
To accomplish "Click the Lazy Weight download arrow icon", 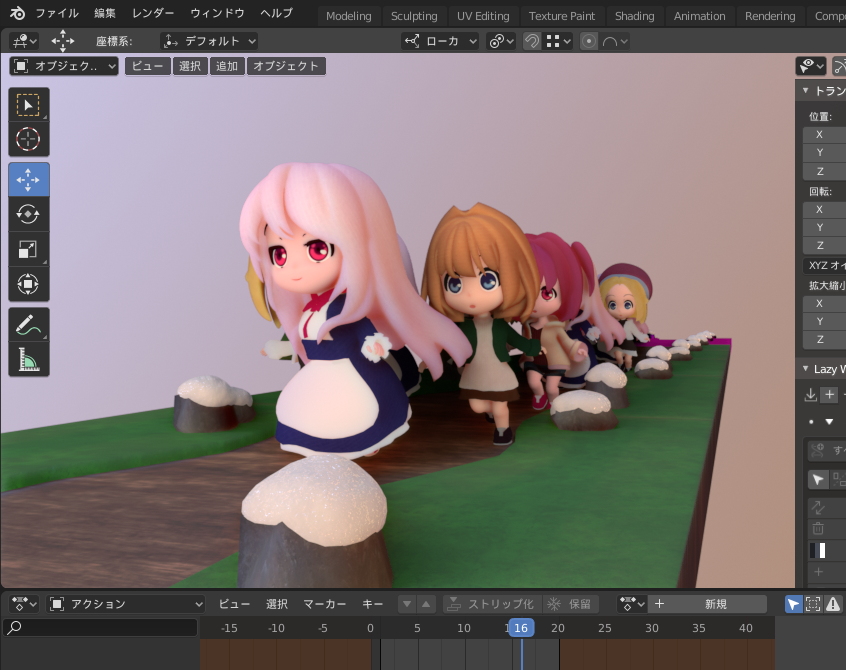I will pos(810,394).
